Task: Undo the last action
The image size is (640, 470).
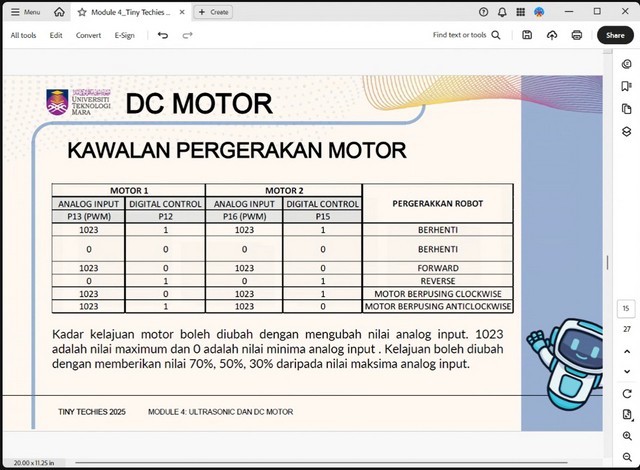Action: point(163,35)
